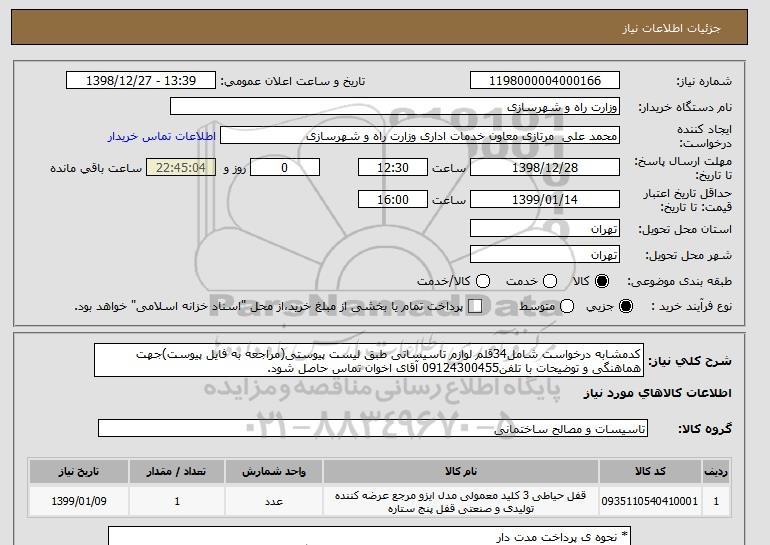Select the متوسط purchase process radio button
770x545 pixels.
[567, 306]
